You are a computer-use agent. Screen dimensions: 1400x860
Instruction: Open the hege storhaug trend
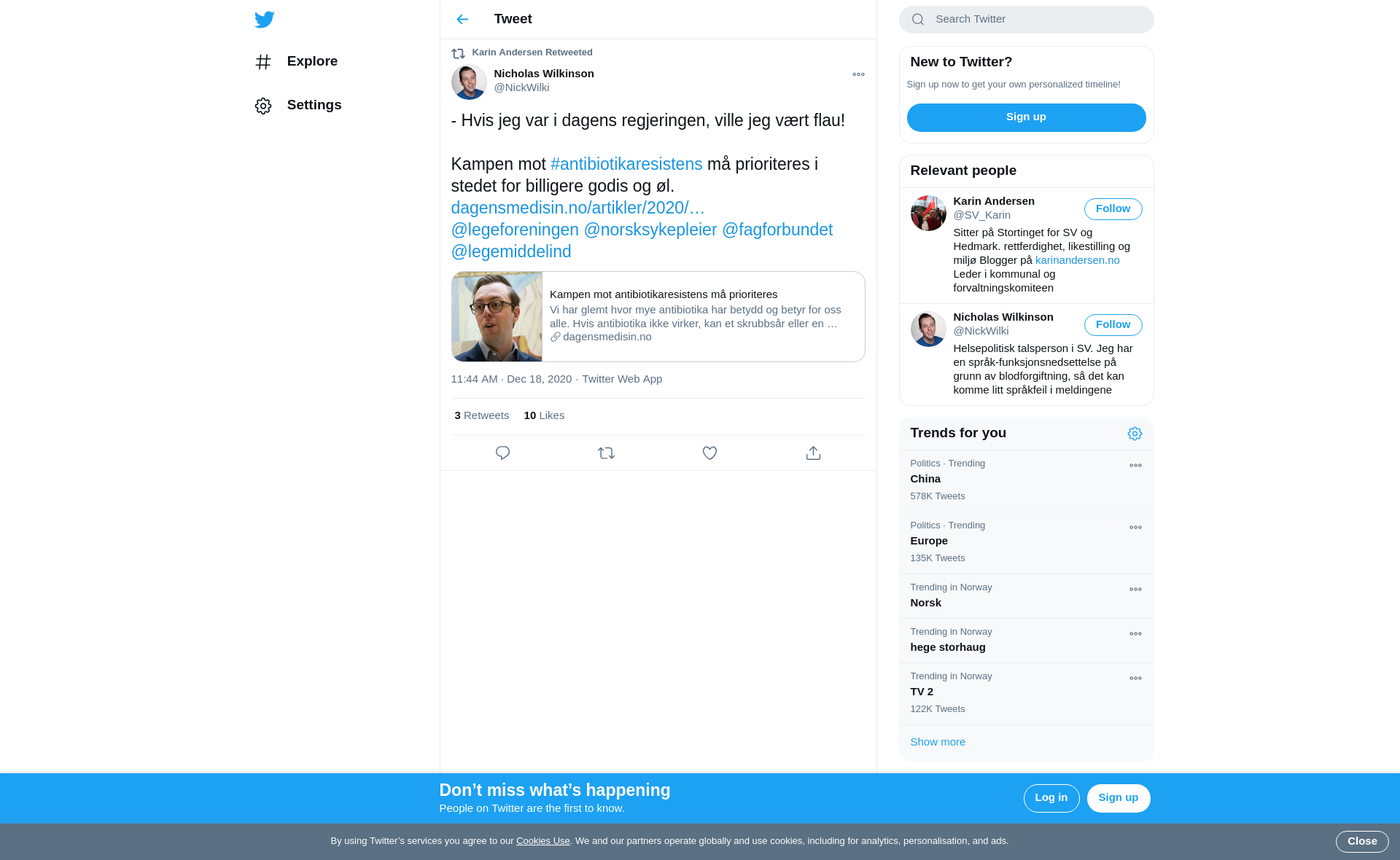1026,641
